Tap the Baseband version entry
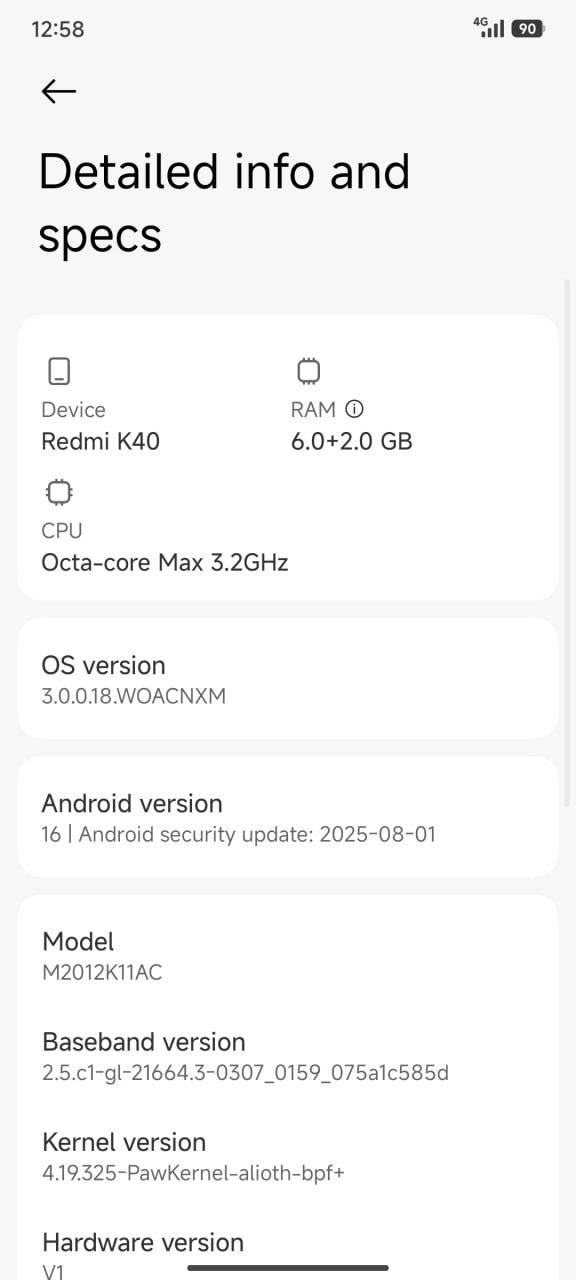Screen dimensions: 576x1280 [x=288, y=1056]
